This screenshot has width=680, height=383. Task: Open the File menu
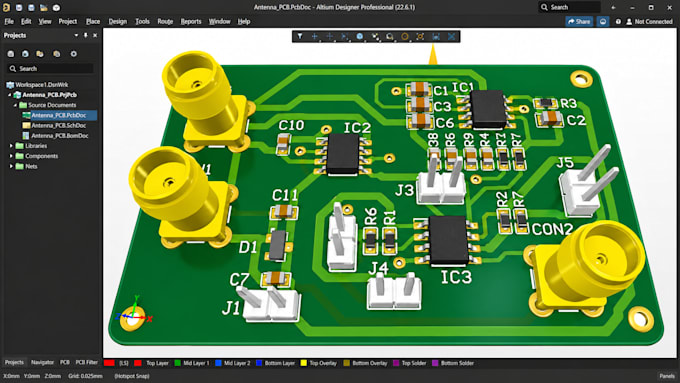coord(9,21)
